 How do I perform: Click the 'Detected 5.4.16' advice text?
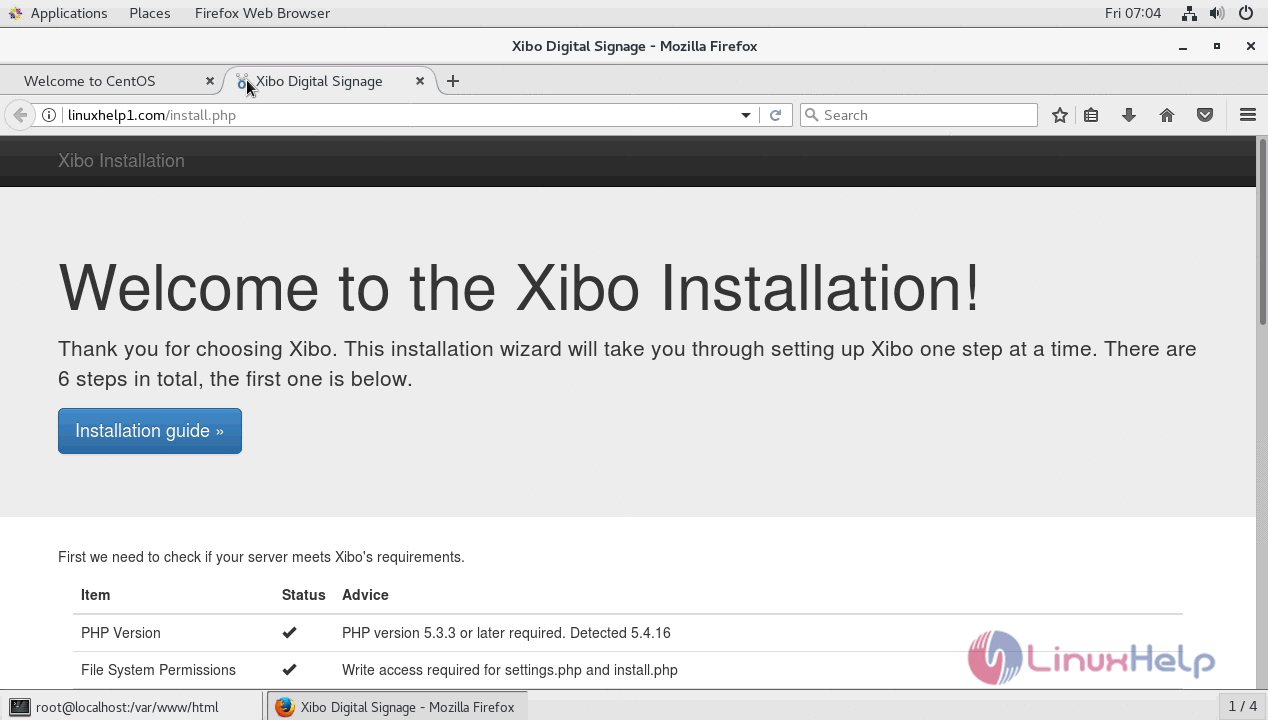point(621,633)
